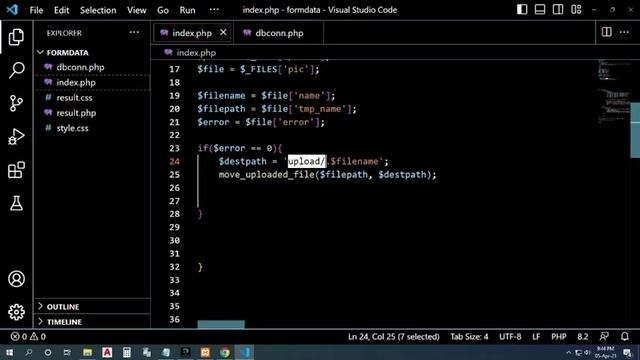Change LF end of line sequence
The height and width of the screenshot is (360, 640).
click(536, 337)
